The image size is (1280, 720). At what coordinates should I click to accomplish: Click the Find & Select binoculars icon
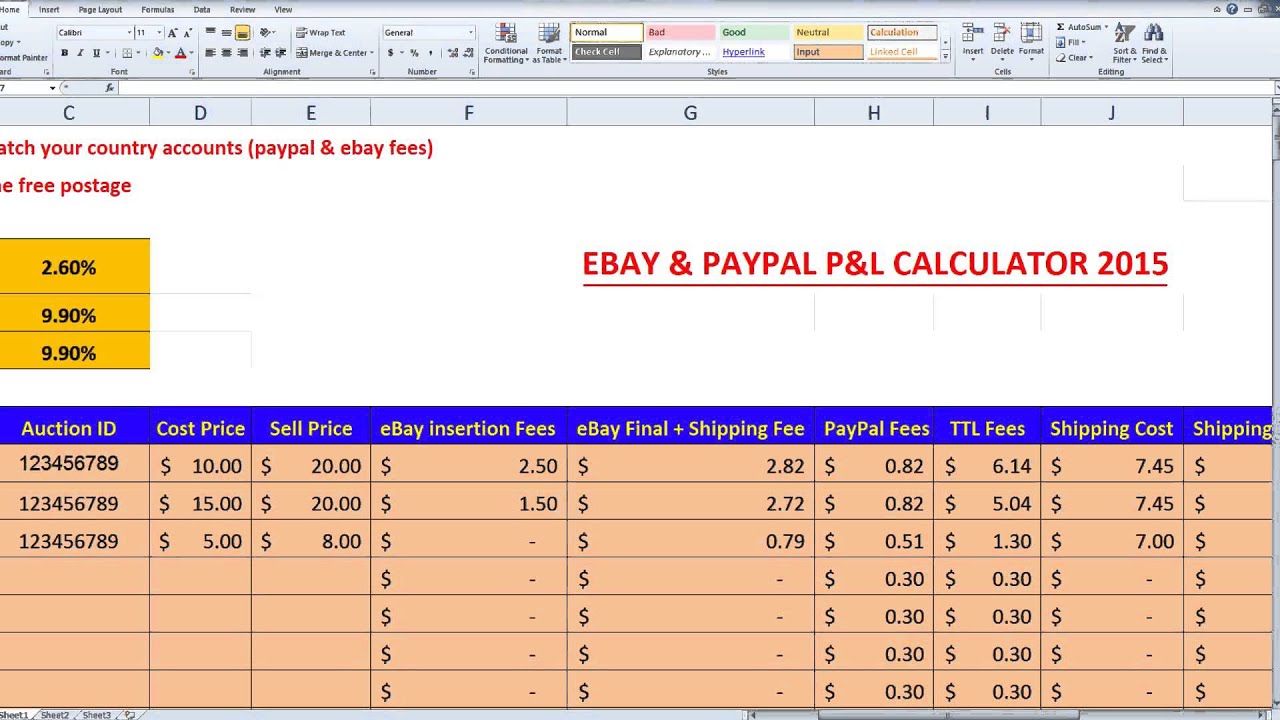pos(1155,33)
